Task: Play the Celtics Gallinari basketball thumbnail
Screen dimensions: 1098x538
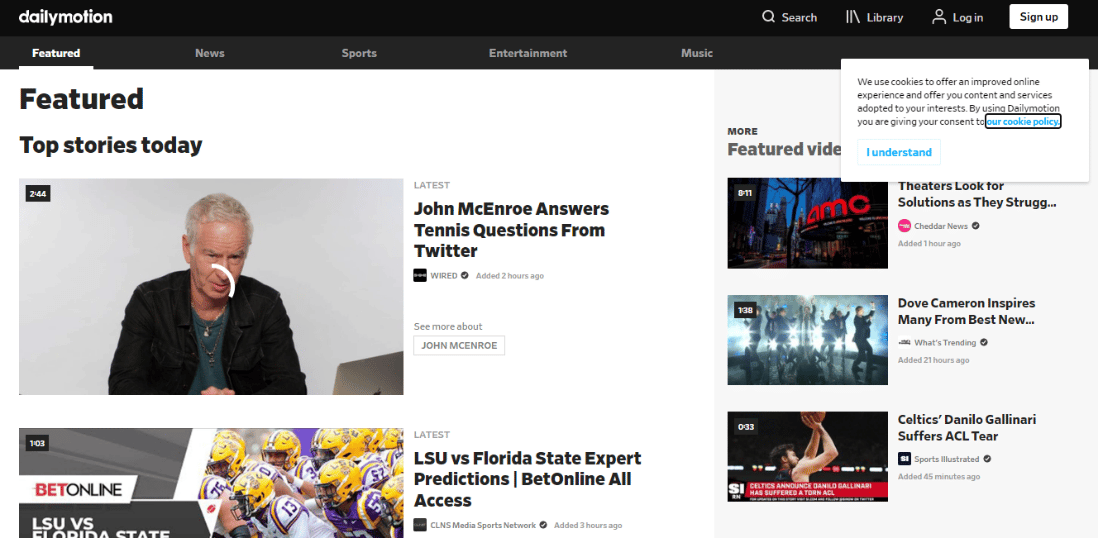Action: pos(807,456)
